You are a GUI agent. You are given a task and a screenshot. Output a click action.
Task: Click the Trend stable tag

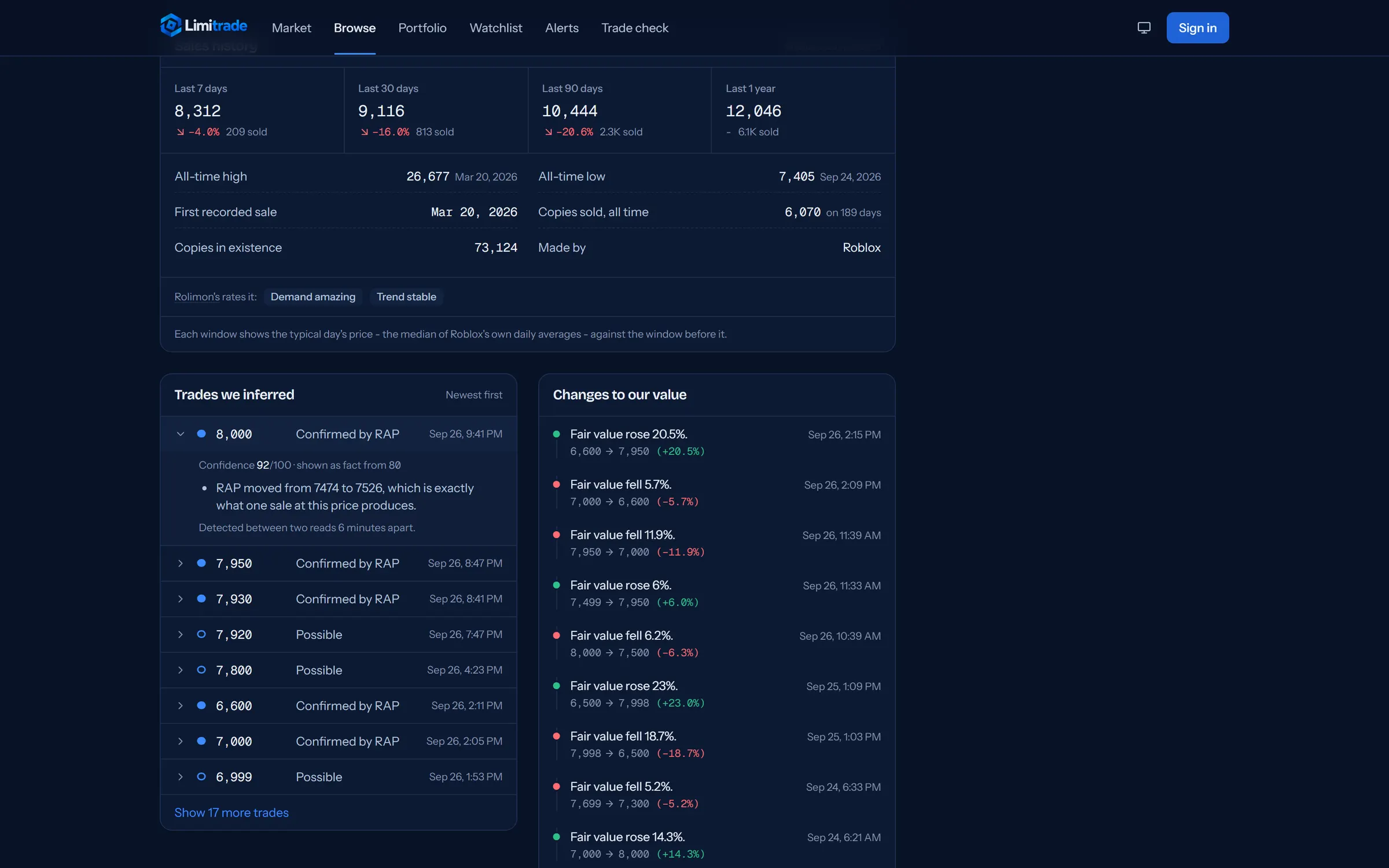tap(406, 297)
